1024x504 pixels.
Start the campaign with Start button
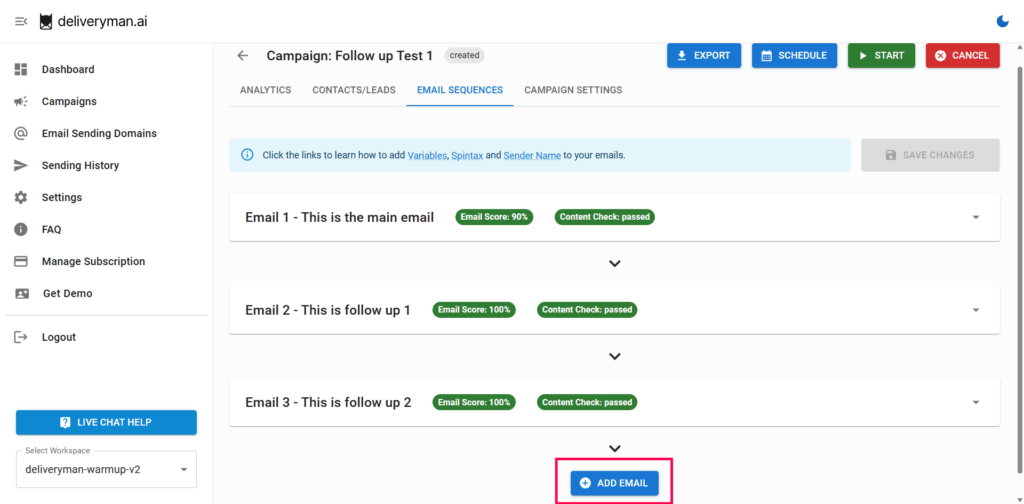(882, 55)
